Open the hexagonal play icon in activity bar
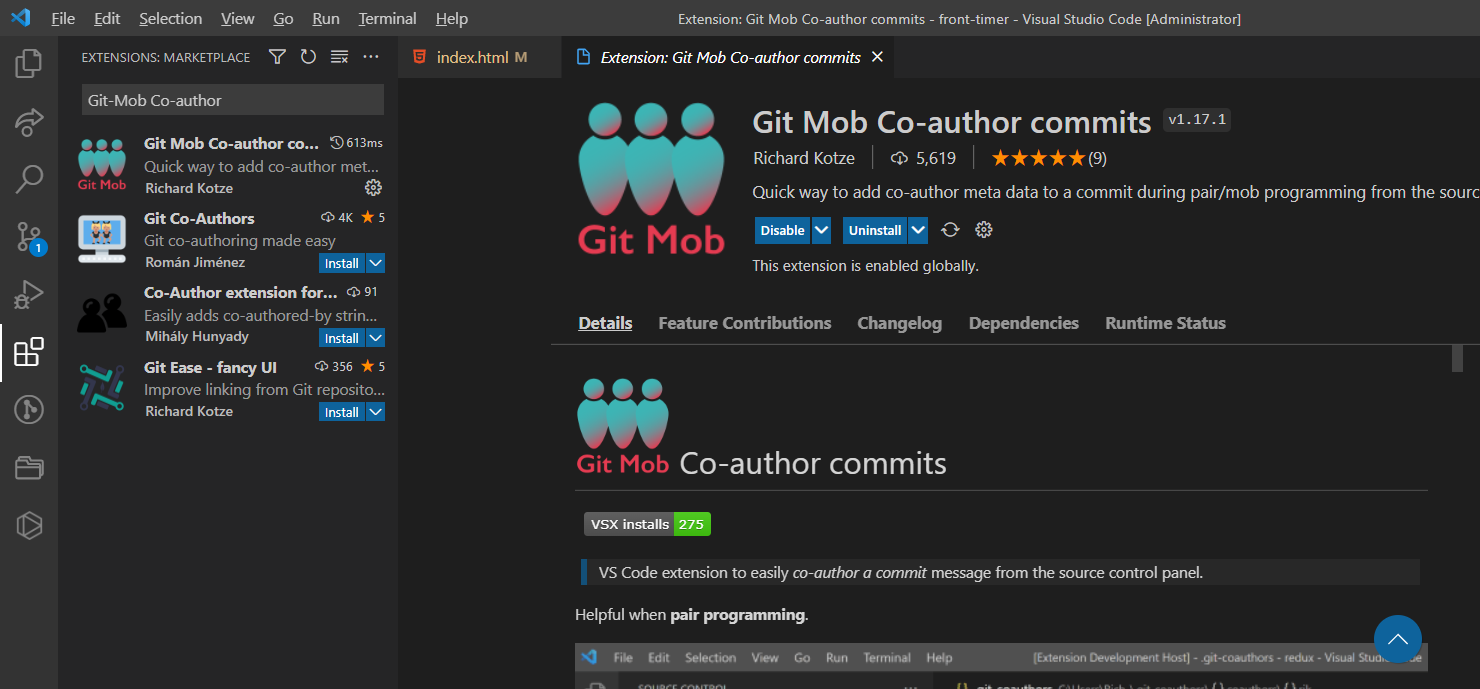 pos(29,525)
